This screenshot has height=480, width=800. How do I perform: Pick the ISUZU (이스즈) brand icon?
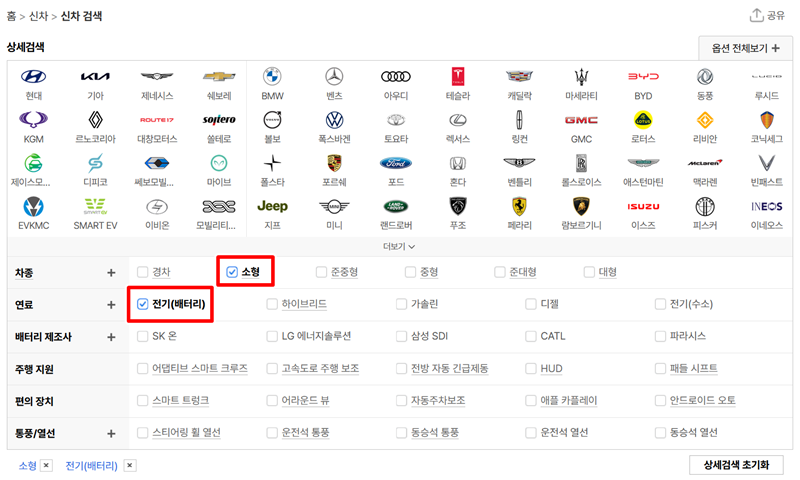(x=643, y=207)
